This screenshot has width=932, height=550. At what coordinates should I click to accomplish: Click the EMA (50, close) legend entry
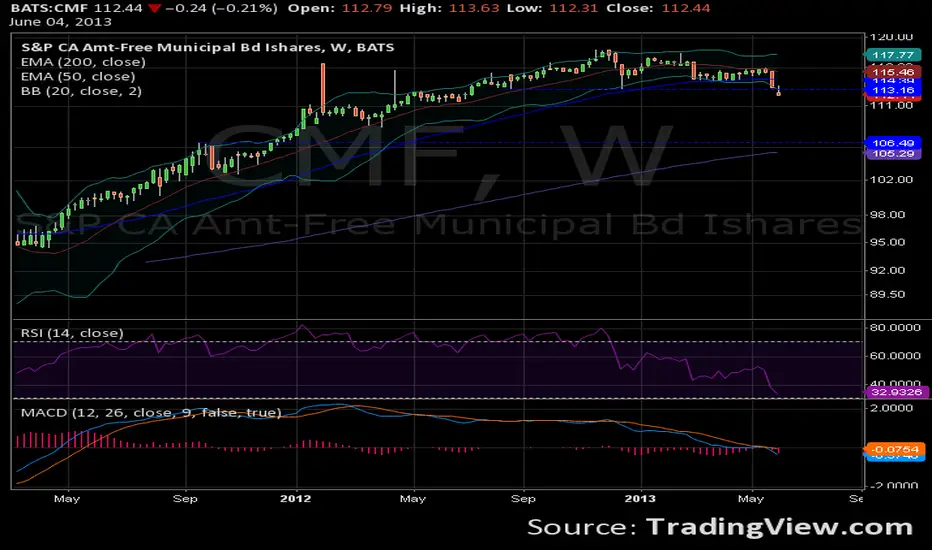(78, 77)
